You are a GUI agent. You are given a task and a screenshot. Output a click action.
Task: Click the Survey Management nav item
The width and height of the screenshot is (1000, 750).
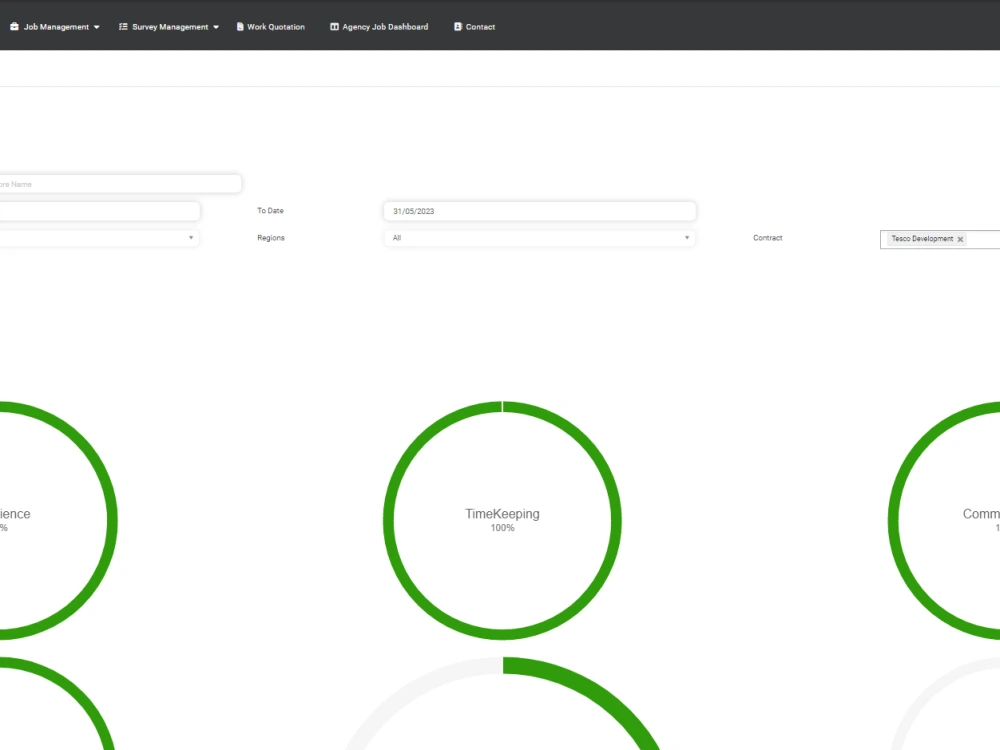coord(168,27)
